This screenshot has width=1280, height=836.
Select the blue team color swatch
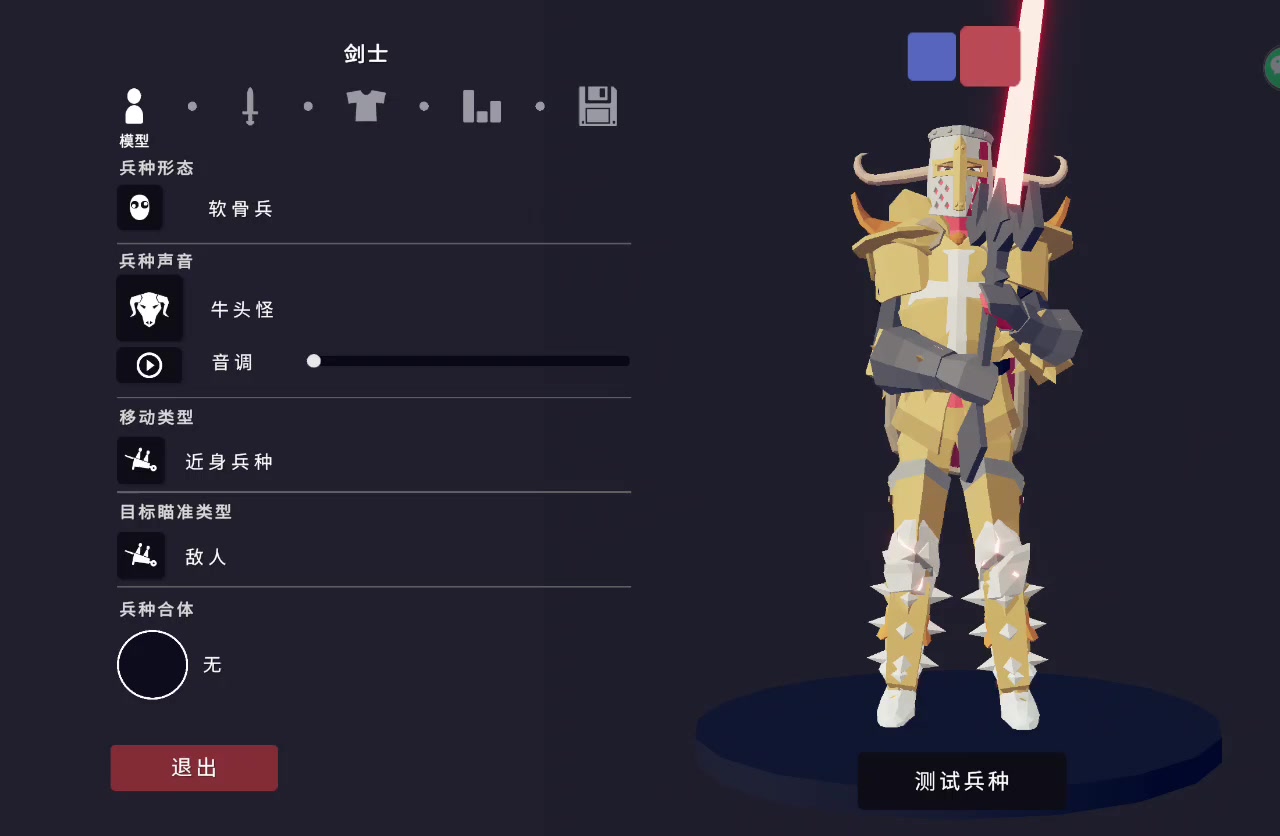pyautogui.click(x=932, y=56)
